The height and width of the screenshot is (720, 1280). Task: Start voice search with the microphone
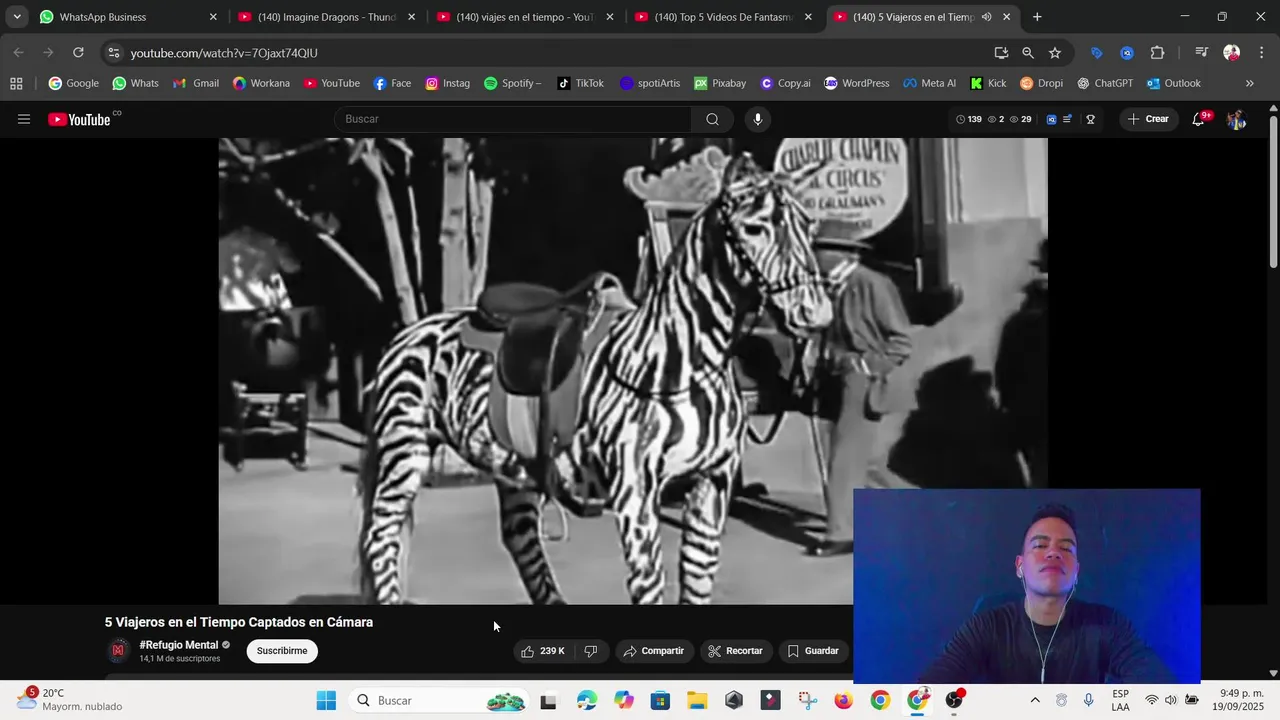coord(757,119)
